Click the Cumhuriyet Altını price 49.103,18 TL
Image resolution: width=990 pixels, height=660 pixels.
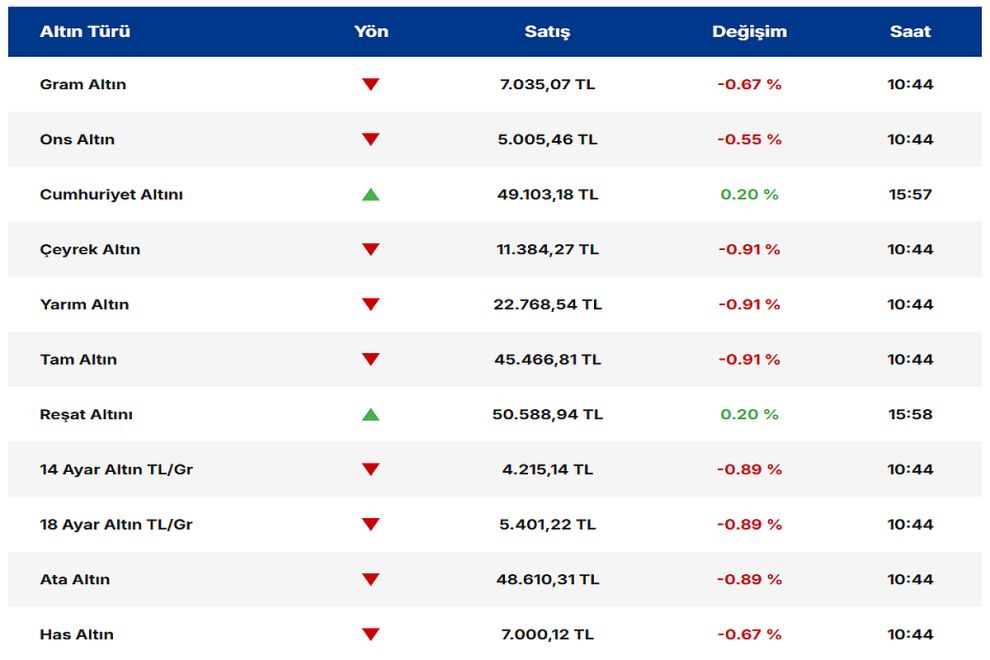(x=547, y=195)
